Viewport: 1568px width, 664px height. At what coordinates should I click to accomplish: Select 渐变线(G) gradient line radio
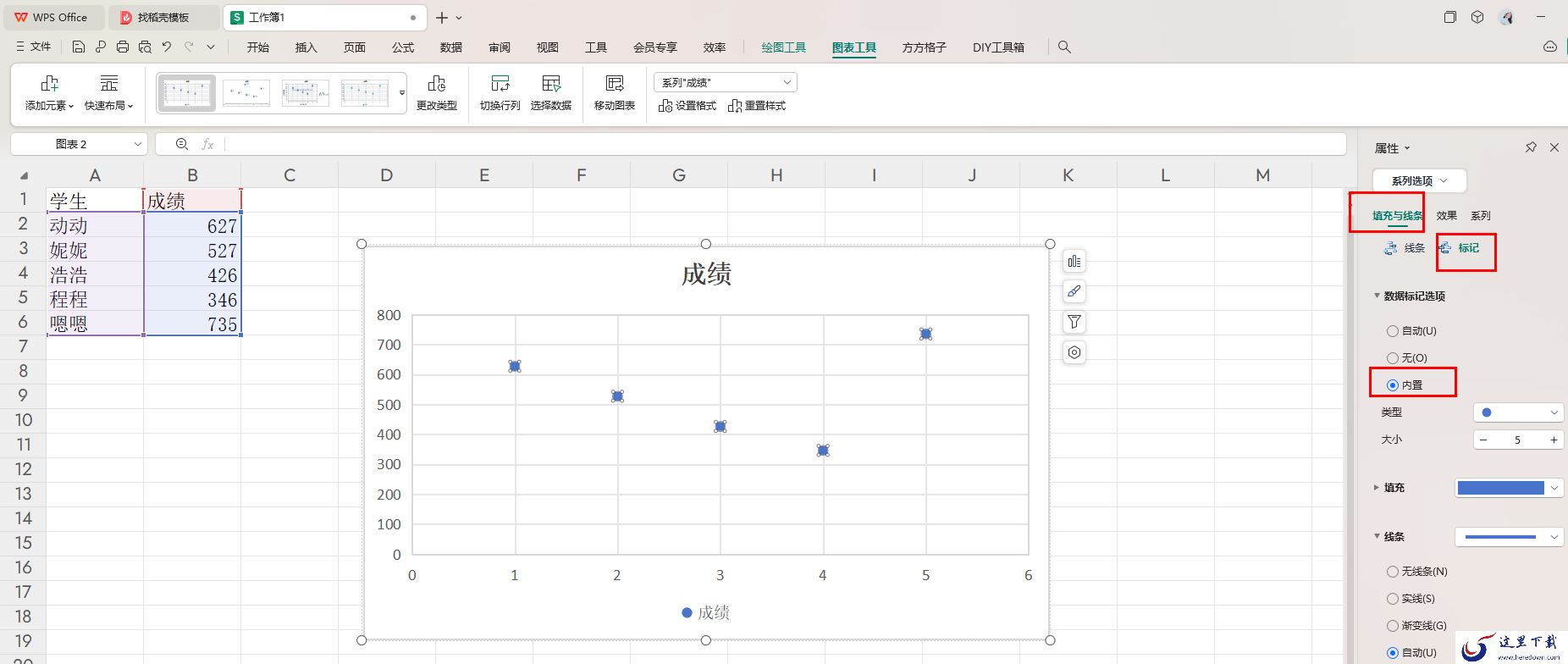click(1392, 626)
